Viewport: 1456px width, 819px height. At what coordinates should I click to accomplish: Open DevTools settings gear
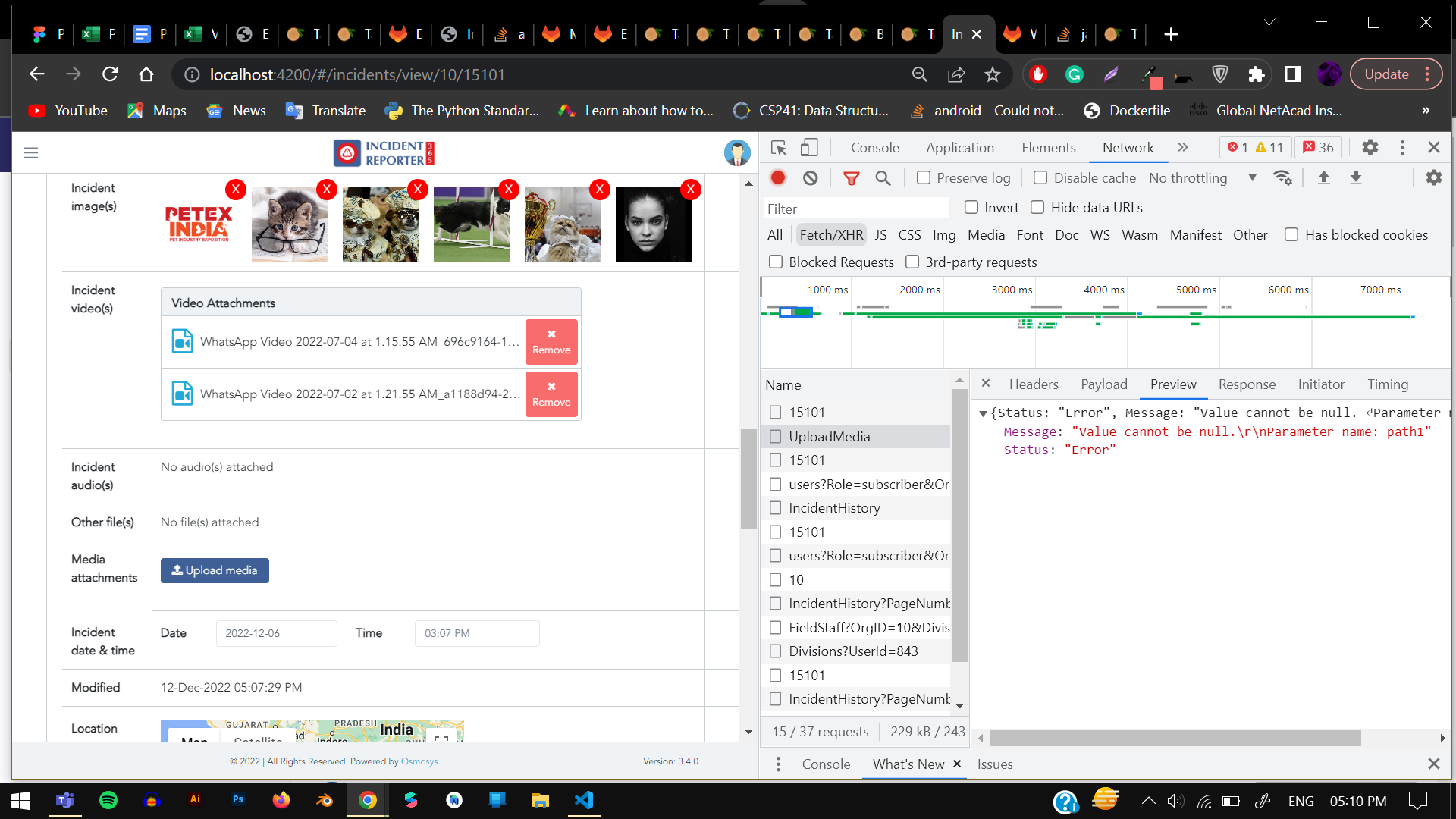(x=1370, y=147)
